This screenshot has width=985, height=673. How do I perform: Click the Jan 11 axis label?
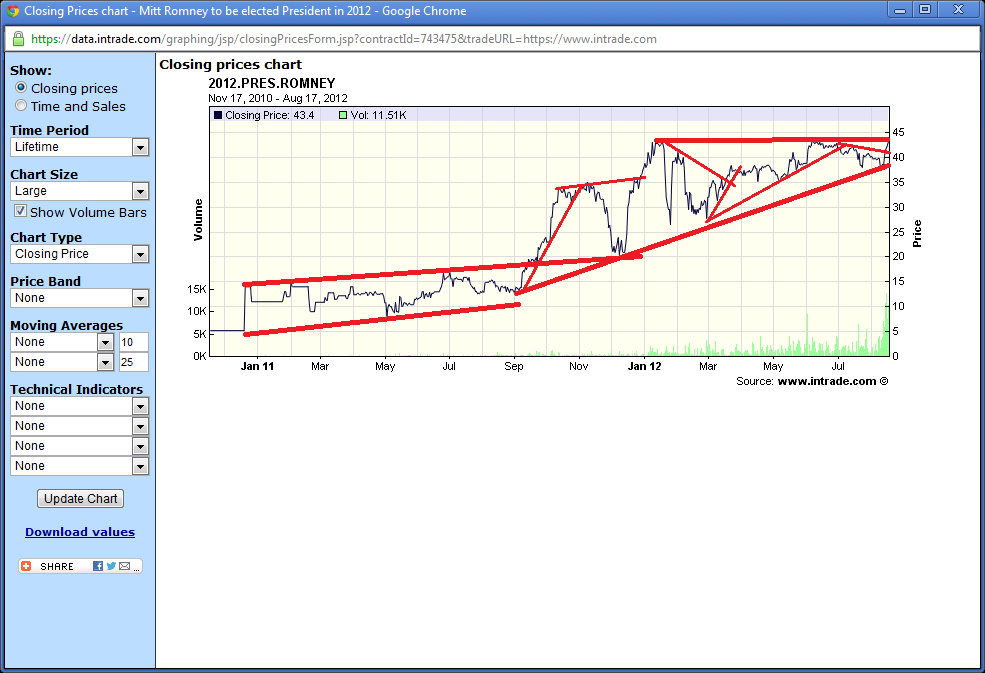tap(258, 366)
